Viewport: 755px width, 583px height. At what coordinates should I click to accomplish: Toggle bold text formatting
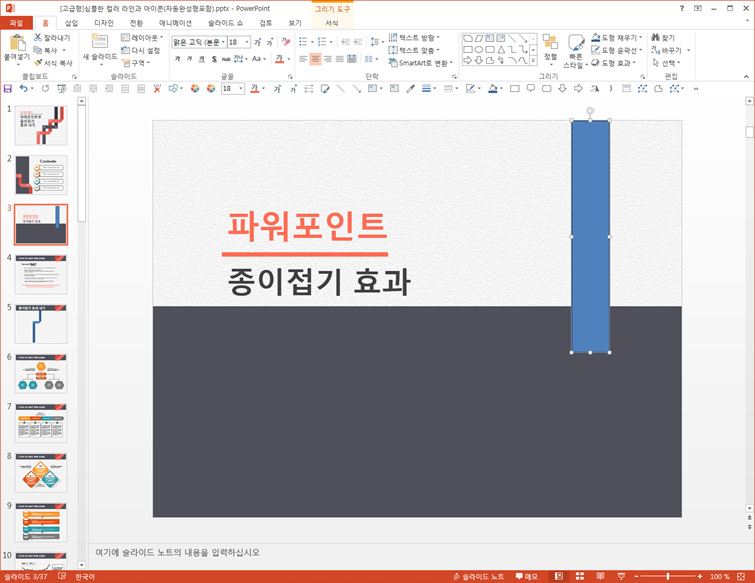tap(178, 59)
